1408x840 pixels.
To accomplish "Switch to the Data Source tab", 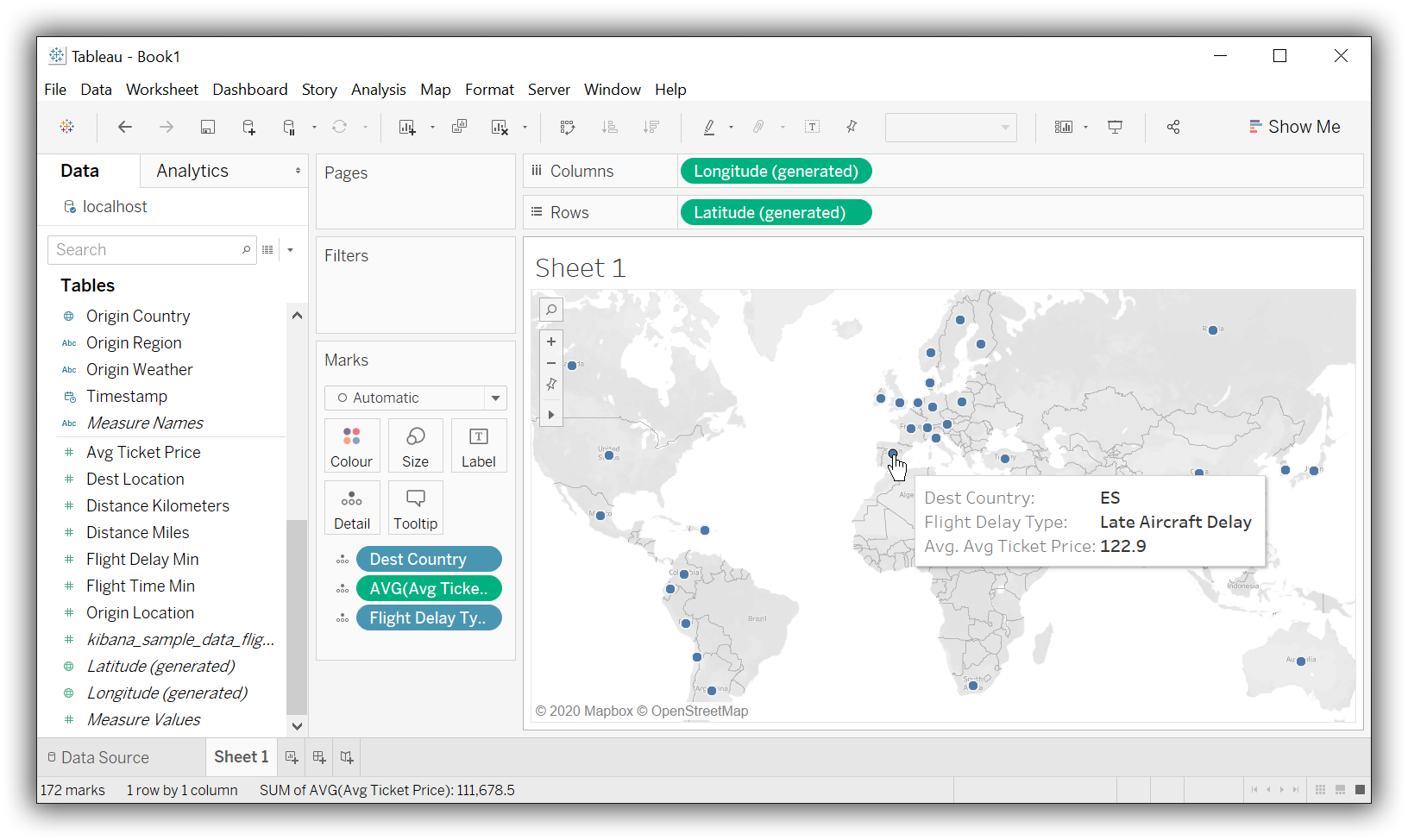I will (x=104, y=757).
